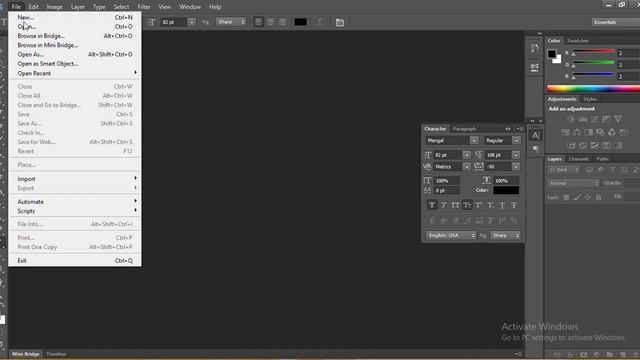Click lock transparent pixels icon
Image resolution: width=640 pixels, height=360 pixels.
[x=566, y=197]
